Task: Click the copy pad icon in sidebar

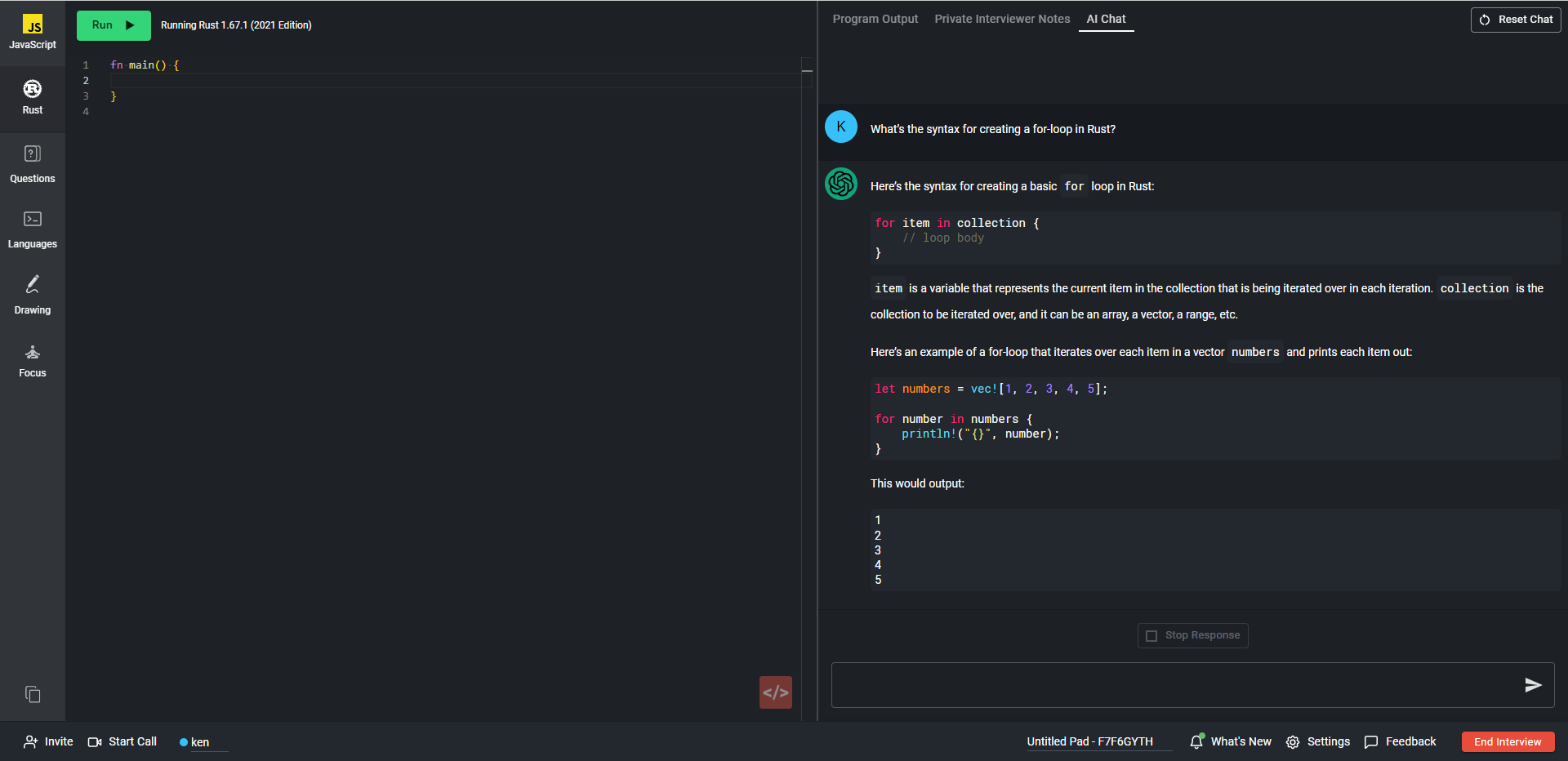Action: 33,694
